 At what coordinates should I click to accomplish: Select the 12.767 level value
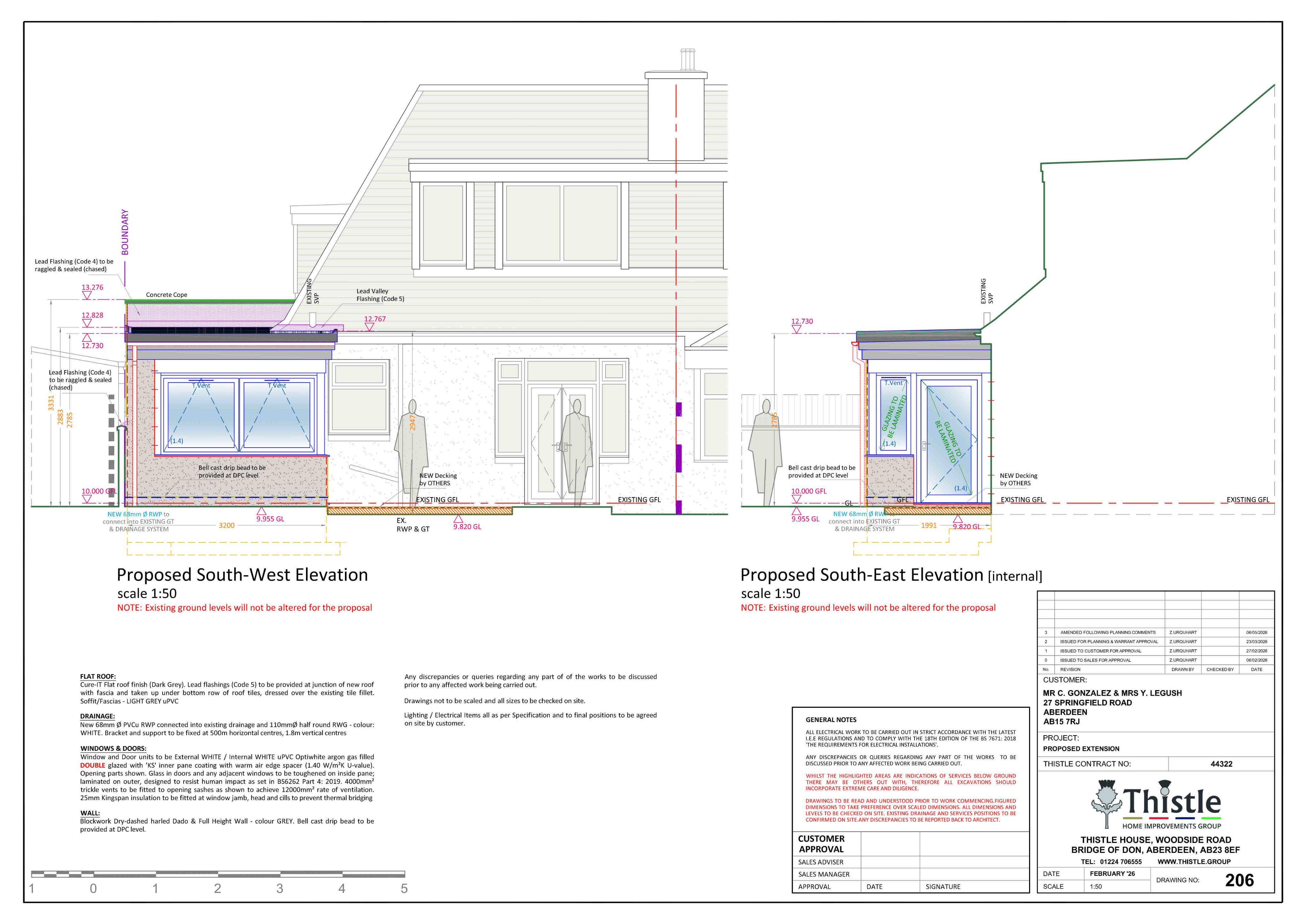point(375,319)
